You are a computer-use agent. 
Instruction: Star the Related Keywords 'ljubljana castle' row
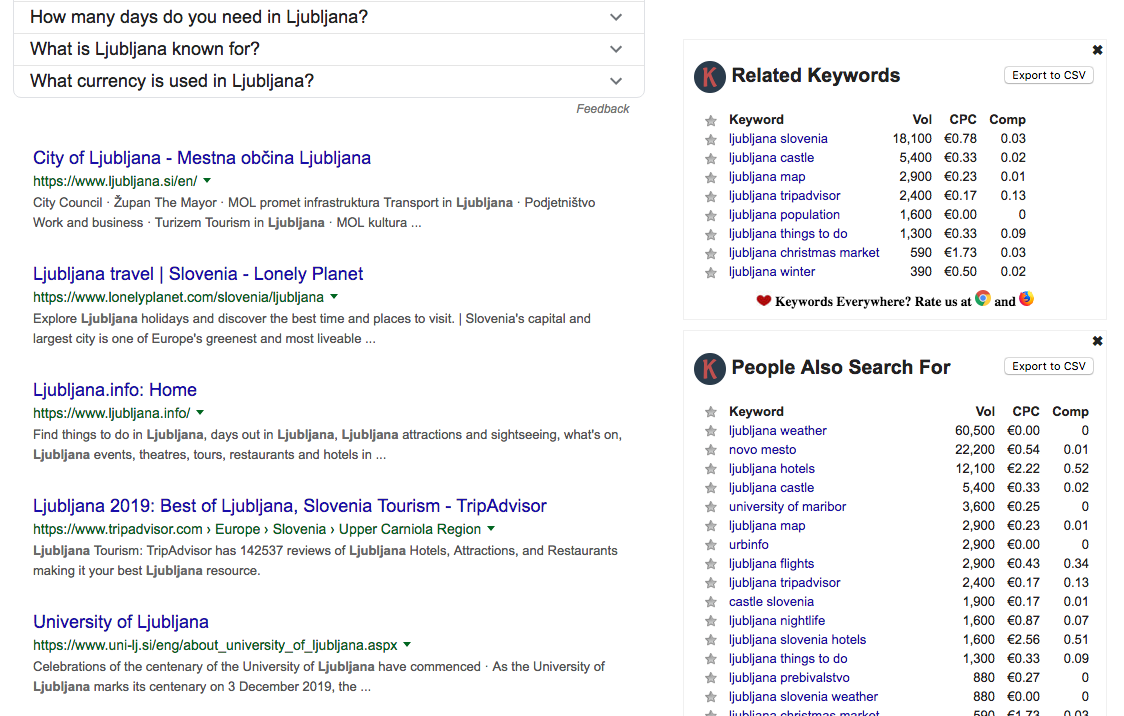(x=710, y=159)
